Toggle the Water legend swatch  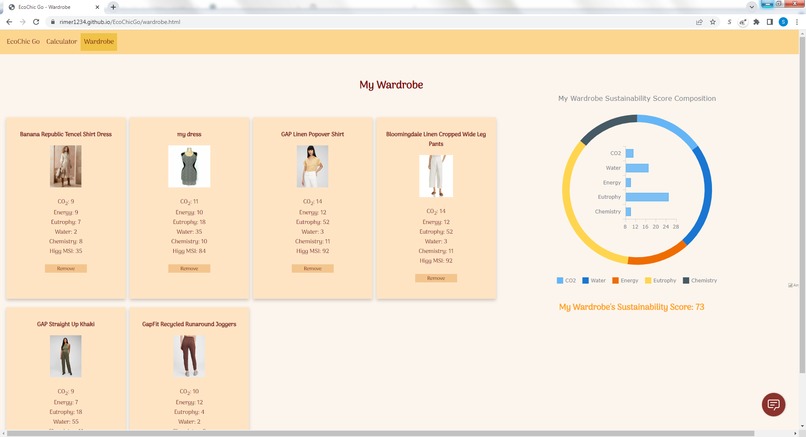pyautogui.click(x=585, y=281)
